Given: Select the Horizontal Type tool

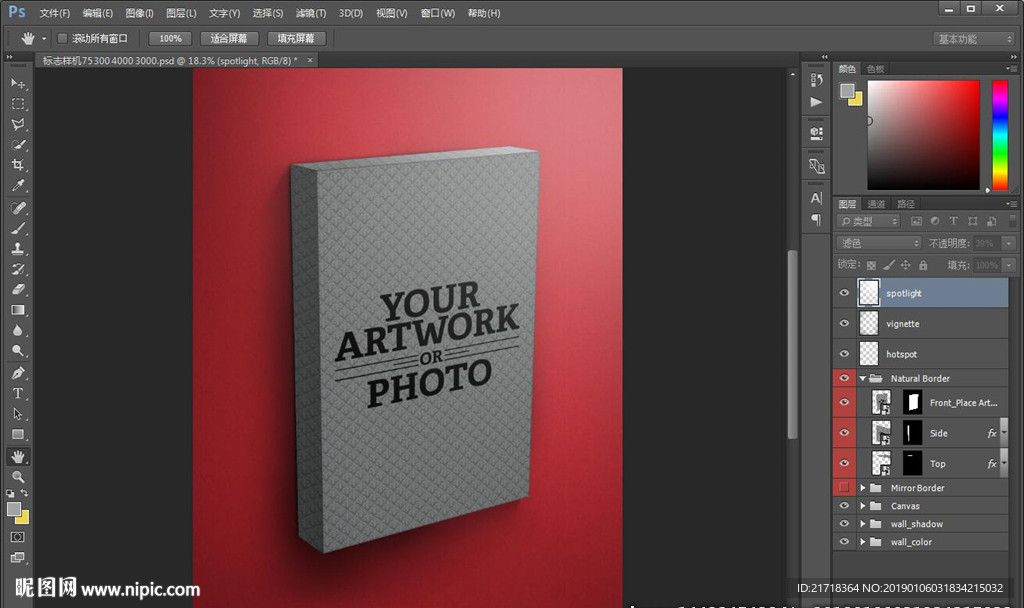Looking at the screenshot, I should click(x=18, y=393).
